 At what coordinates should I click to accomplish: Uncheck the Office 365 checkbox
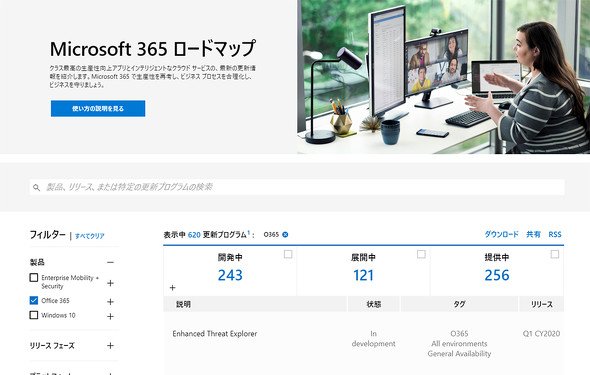(34, 300)
